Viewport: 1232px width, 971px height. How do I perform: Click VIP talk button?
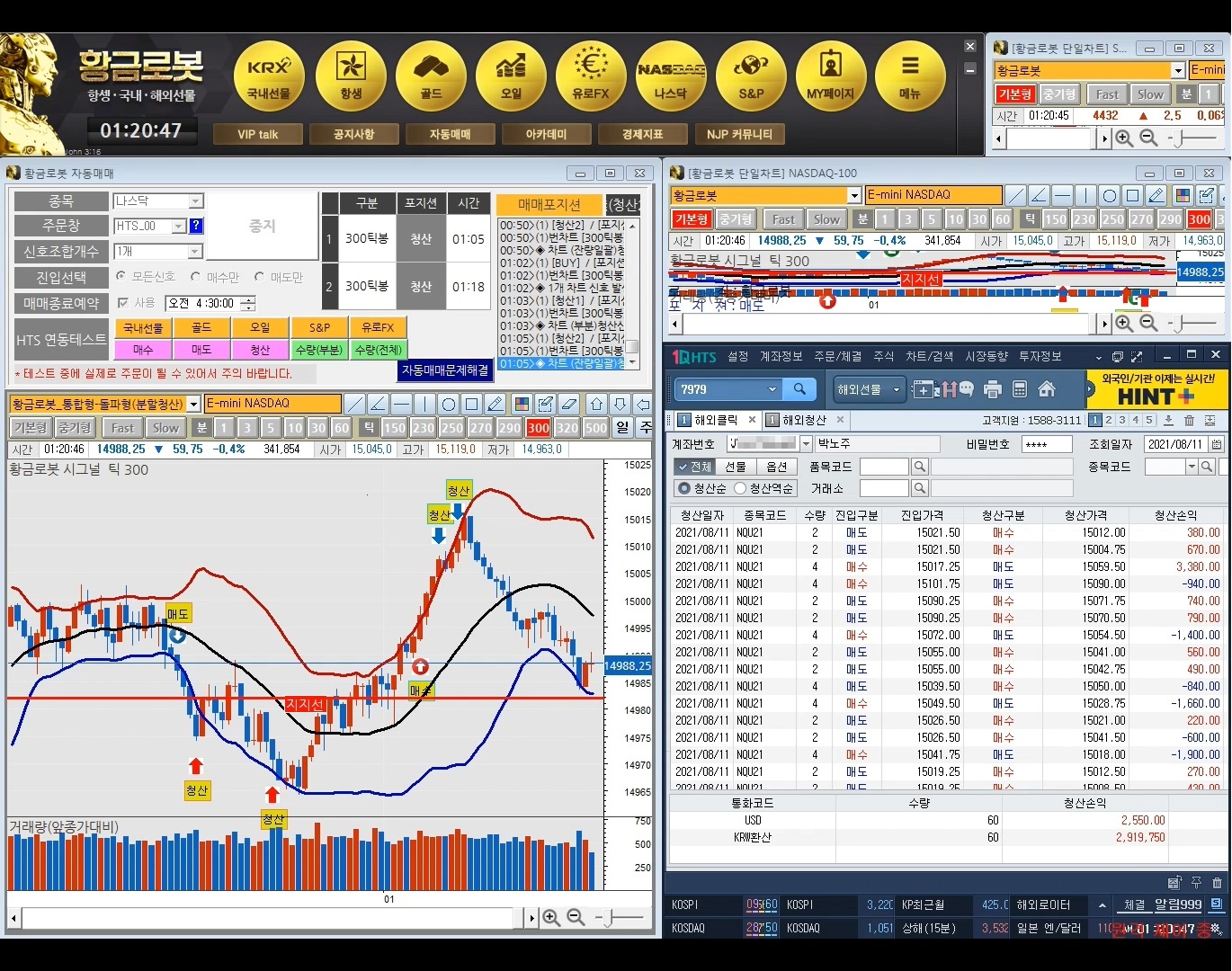click(x=257, y=134)
